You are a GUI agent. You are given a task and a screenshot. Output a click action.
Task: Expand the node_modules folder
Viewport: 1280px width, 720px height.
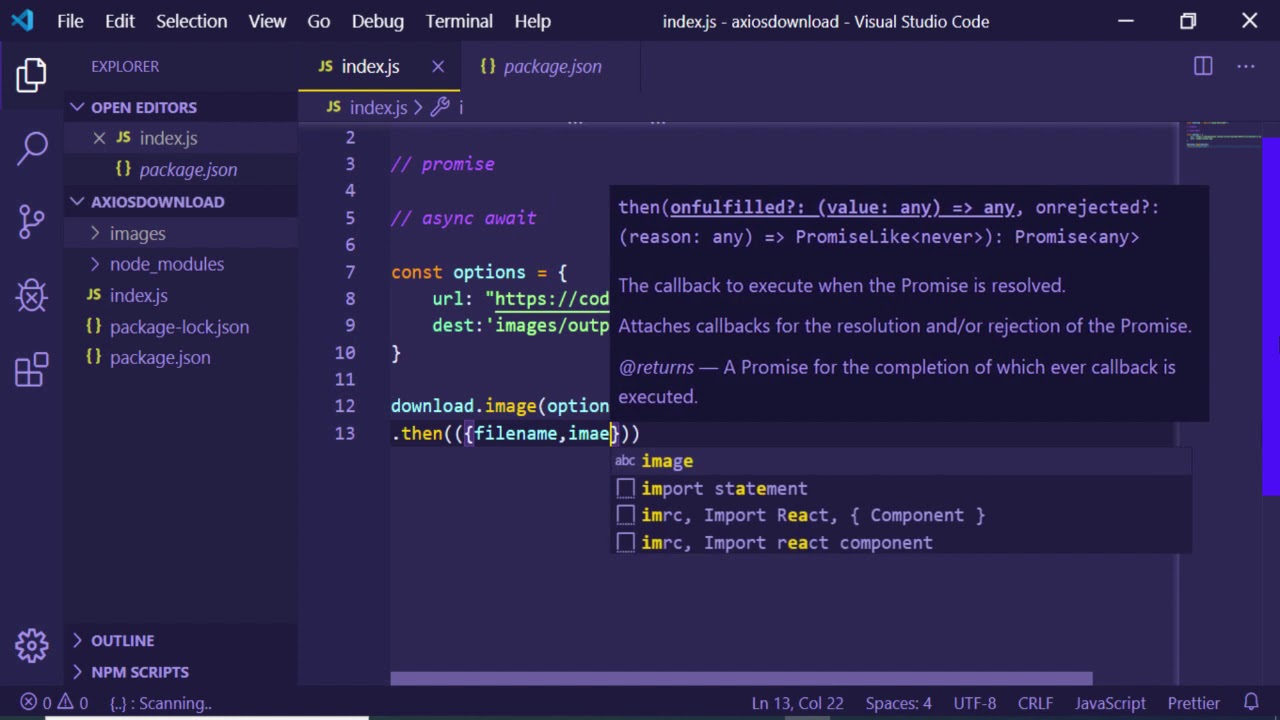coord(166,264)
